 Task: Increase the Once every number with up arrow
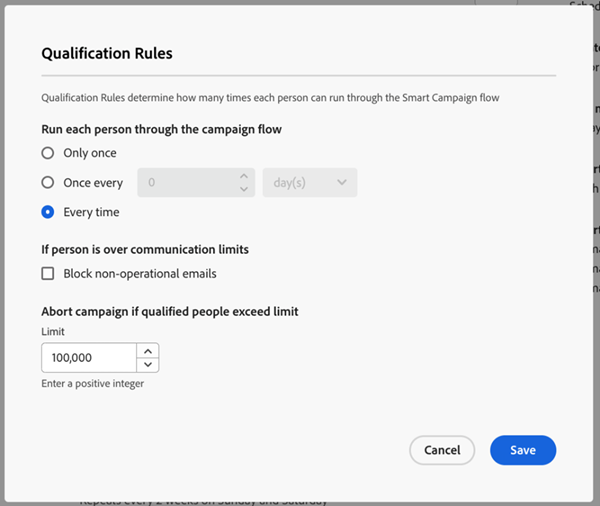tap(244, 176)
